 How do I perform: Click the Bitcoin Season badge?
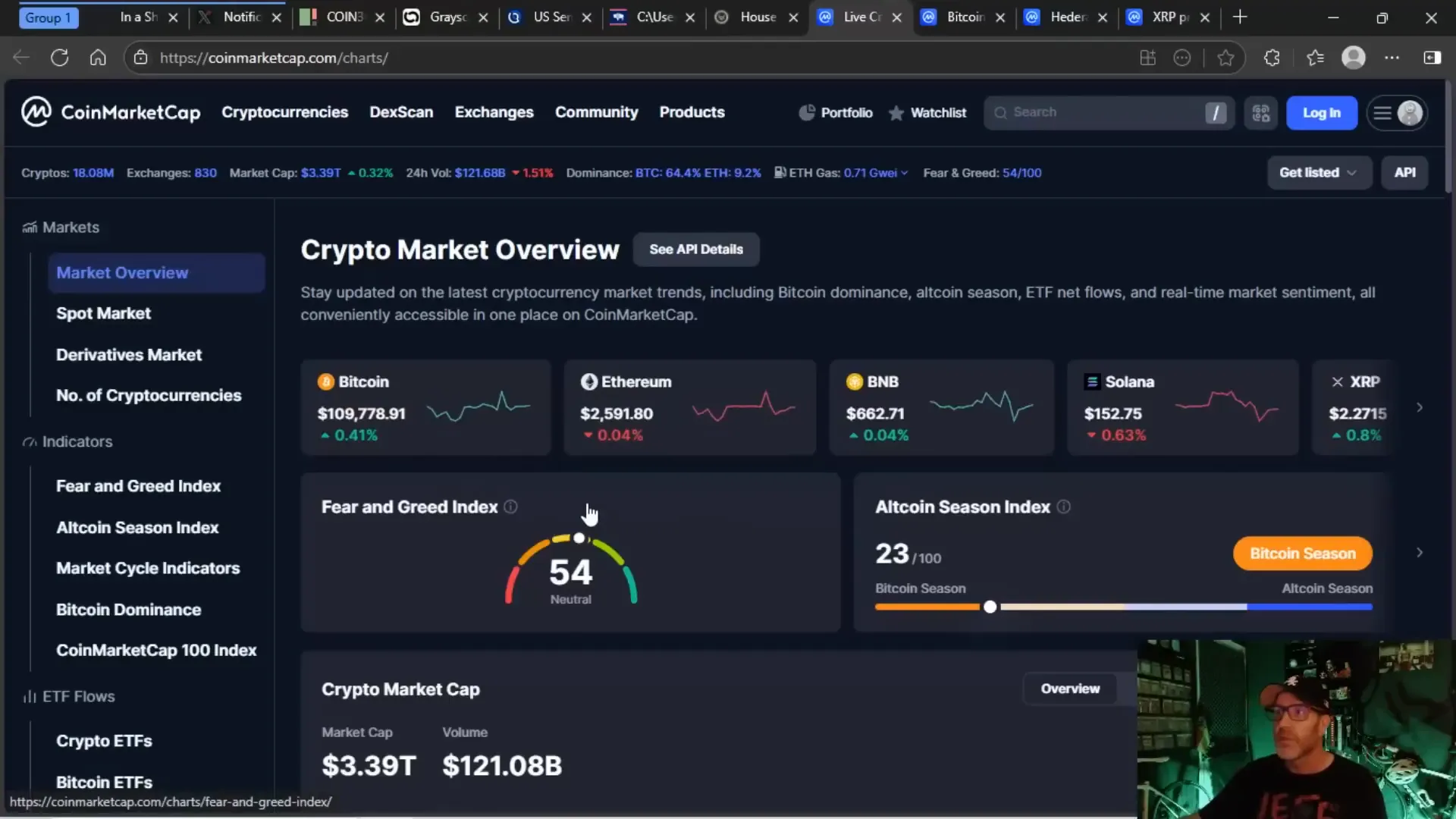(x=1302, y=554)
